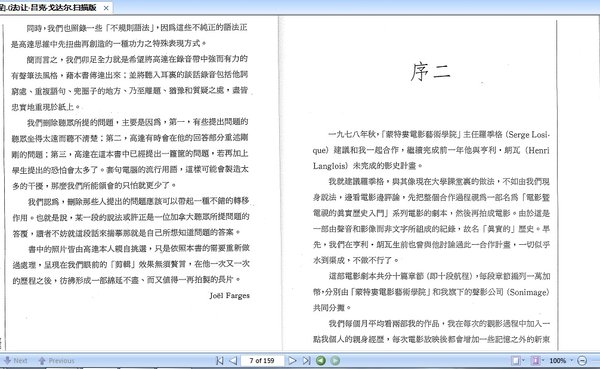The width and height of the screenshot is (600, 369).
Task: Close the 戈达尔扫描版 document tab
Action: point(106,8)
